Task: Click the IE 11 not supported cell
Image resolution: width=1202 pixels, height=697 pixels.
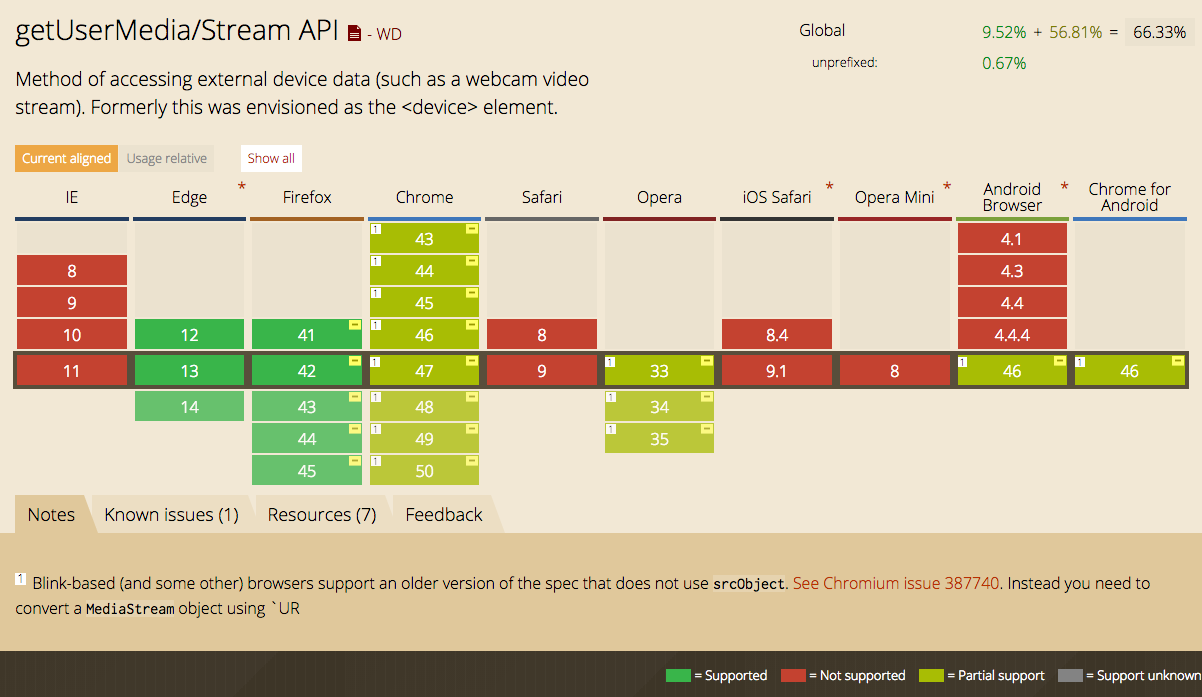Action: click(x=72, y=370)
